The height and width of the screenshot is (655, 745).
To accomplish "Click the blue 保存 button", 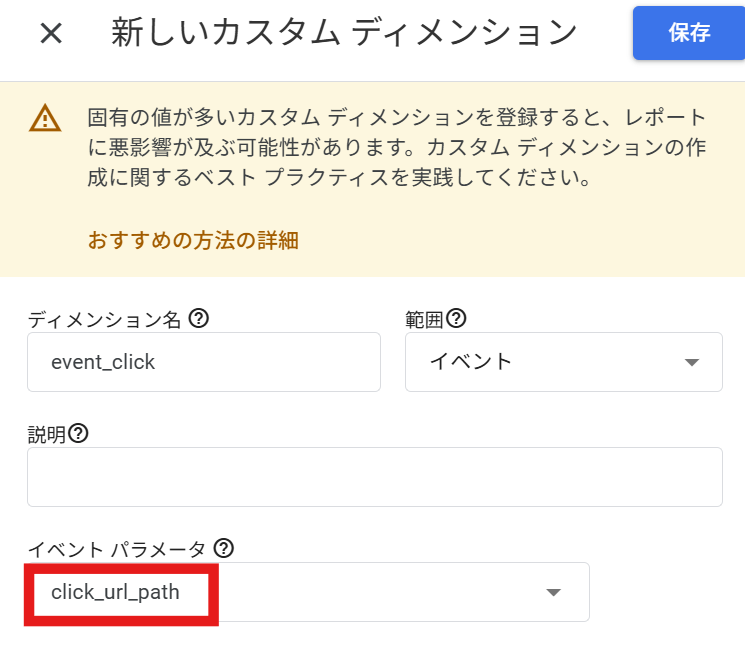I will tap(689, 33).
